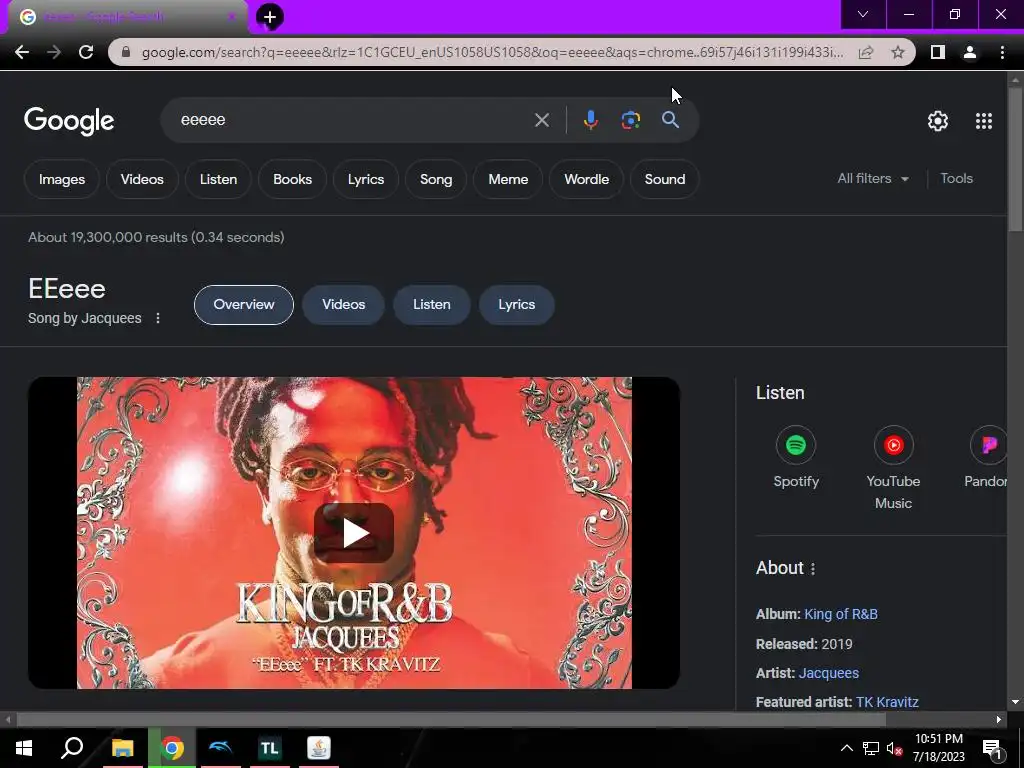Open options beside Song by Jacquees
Image resolution: width=1024 pixels, height=768 pixels.
157,318
